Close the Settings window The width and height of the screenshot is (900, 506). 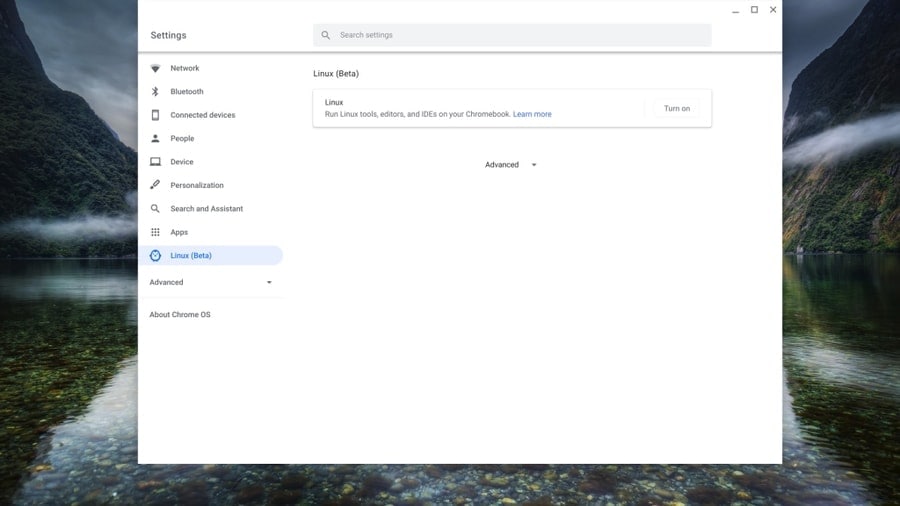pos(773,10)
